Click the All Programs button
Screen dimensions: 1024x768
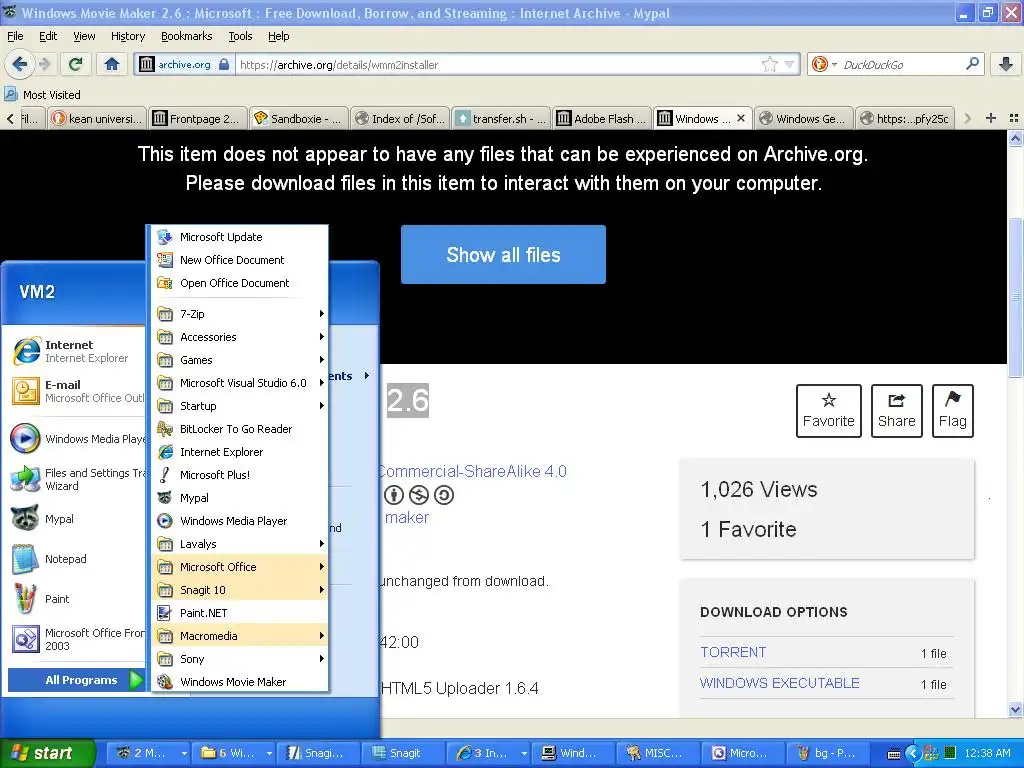tap(76, 680)
